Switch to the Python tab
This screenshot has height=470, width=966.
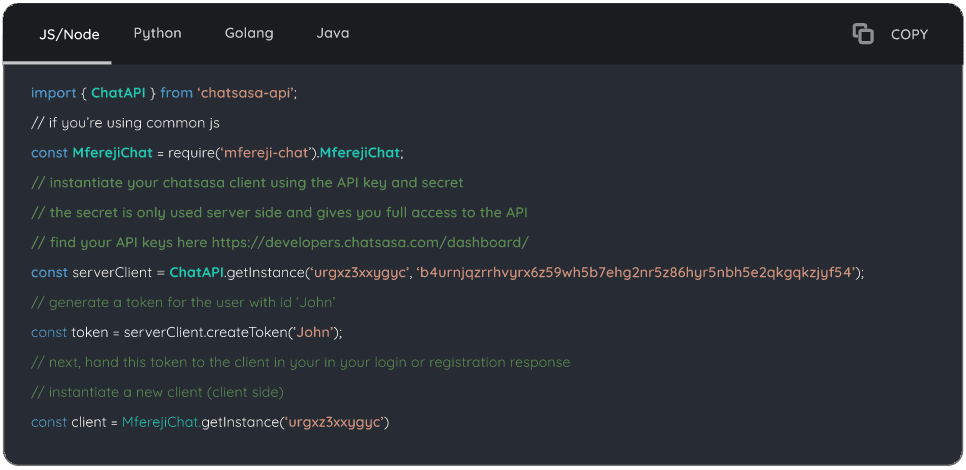157,33
